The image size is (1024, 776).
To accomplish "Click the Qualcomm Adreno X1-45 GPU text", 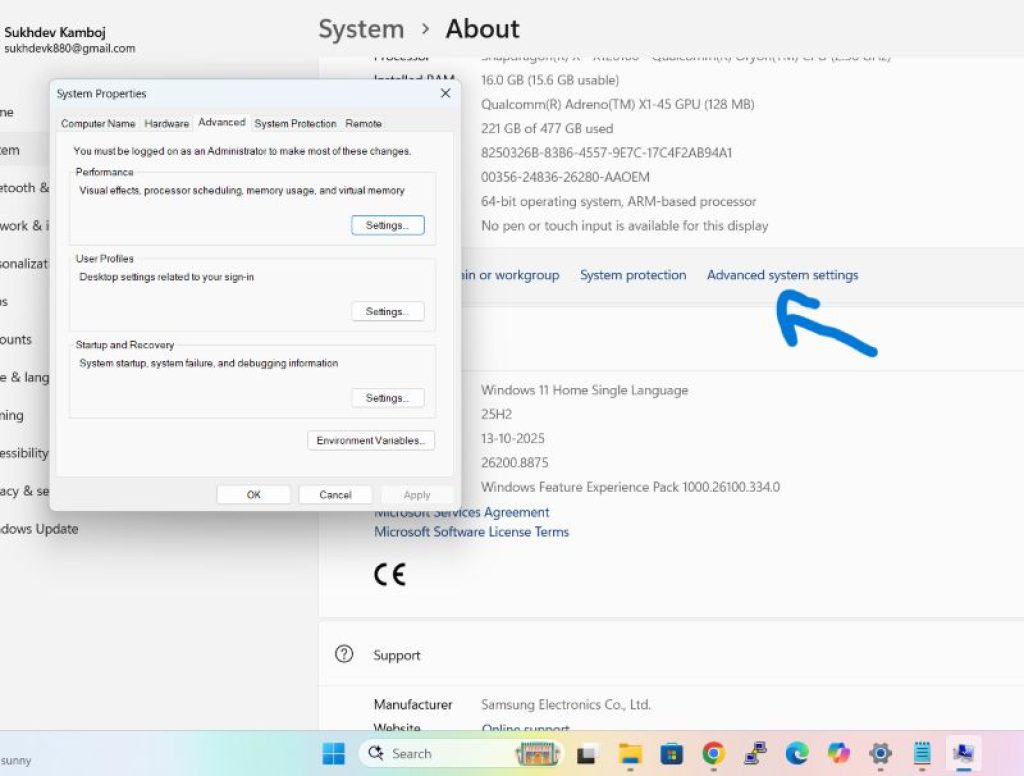I will click(617, 104).
